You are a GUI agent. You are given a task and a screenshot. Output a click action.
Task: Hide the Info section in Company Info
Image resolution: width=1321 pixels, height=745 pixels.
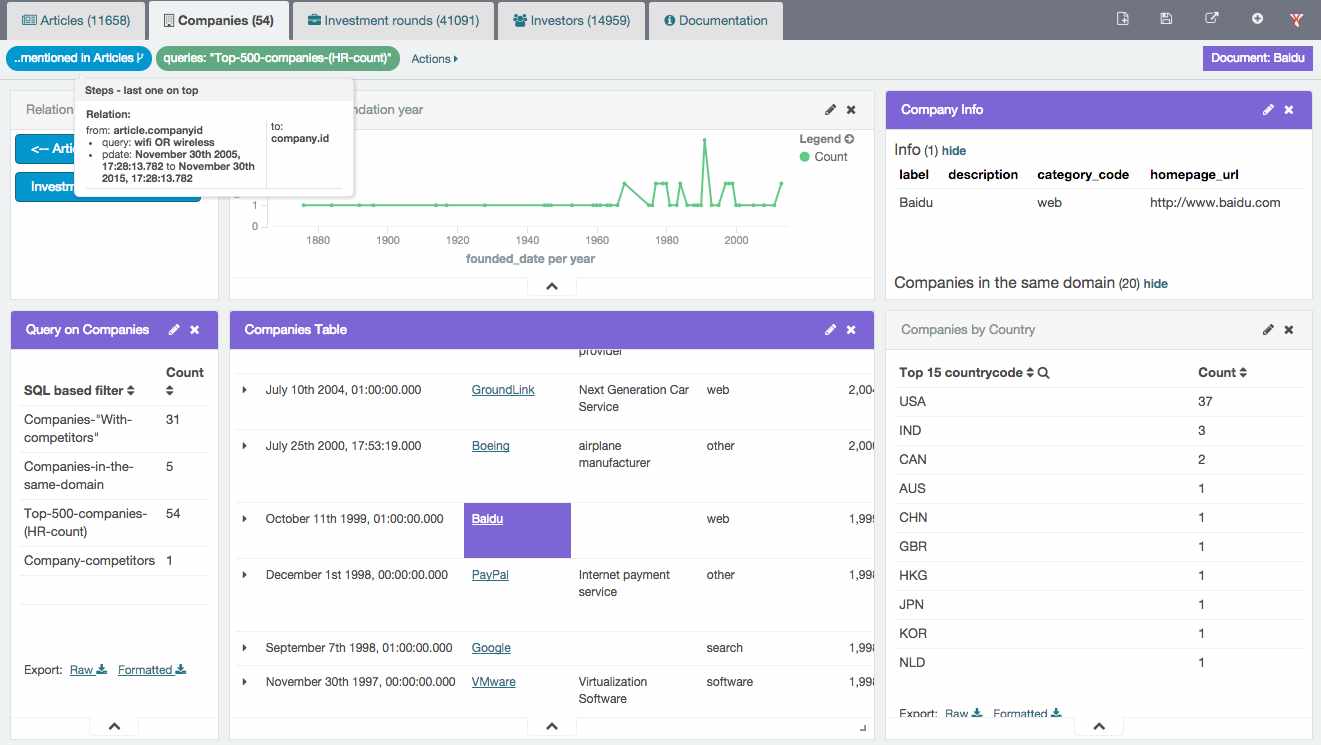click(x=954, y=150)
